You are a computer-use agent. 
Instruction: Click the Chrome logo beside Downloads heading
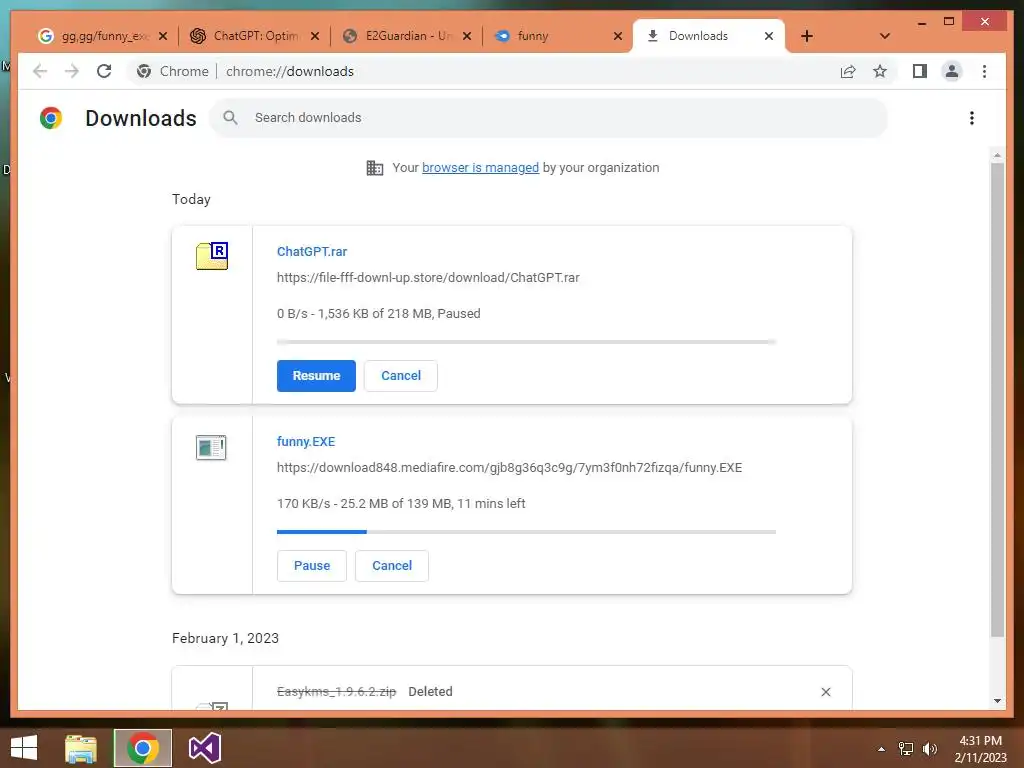51,118
